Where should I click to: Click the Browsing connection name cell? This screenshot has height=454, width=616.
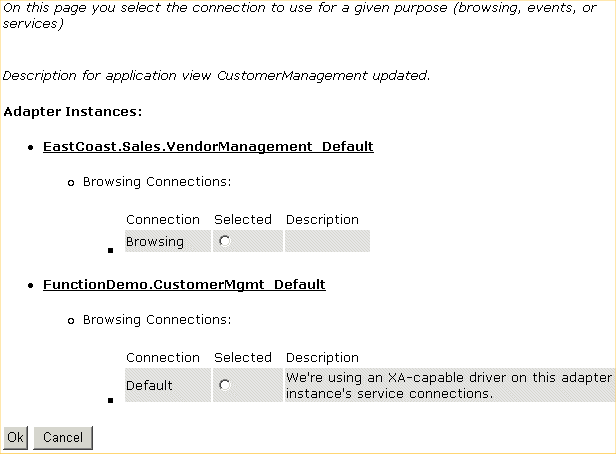point(155,241)
